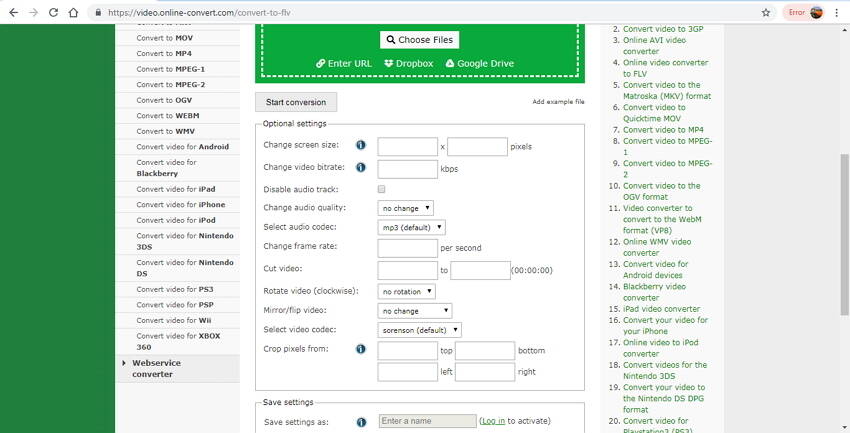Open the Online WMV video converter link

657,247
